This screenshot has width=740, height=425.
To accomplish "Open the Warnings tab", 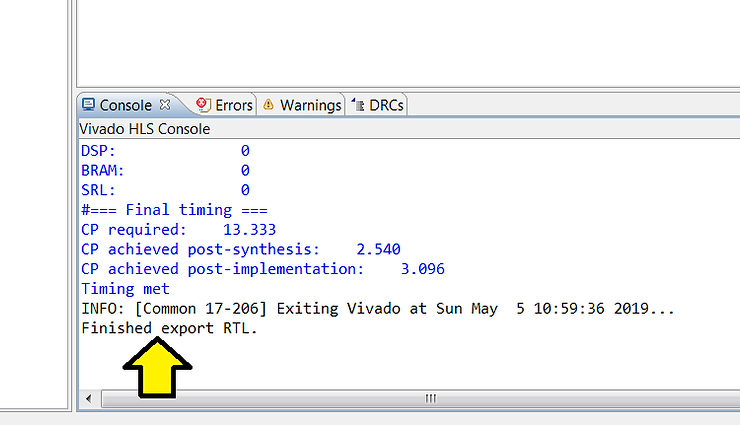I will [x=302, y=105].
